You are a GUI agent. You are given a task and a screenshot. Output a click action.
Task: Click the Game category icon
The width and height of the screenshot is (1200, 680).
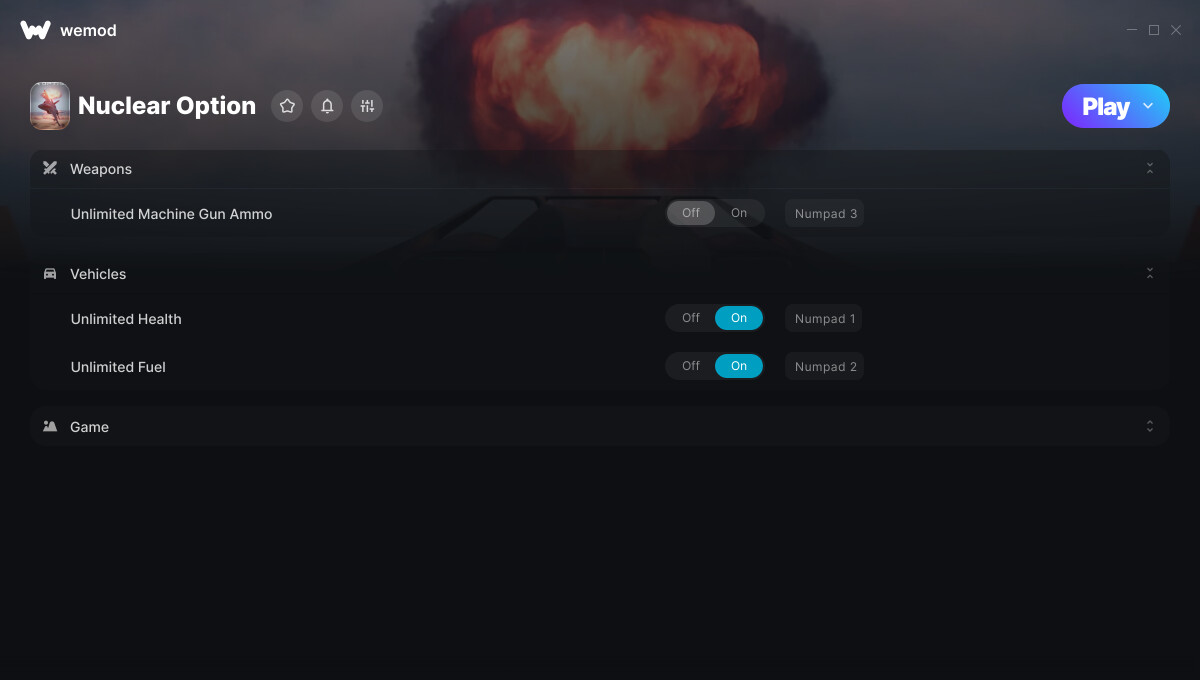[x=50, y=427]
